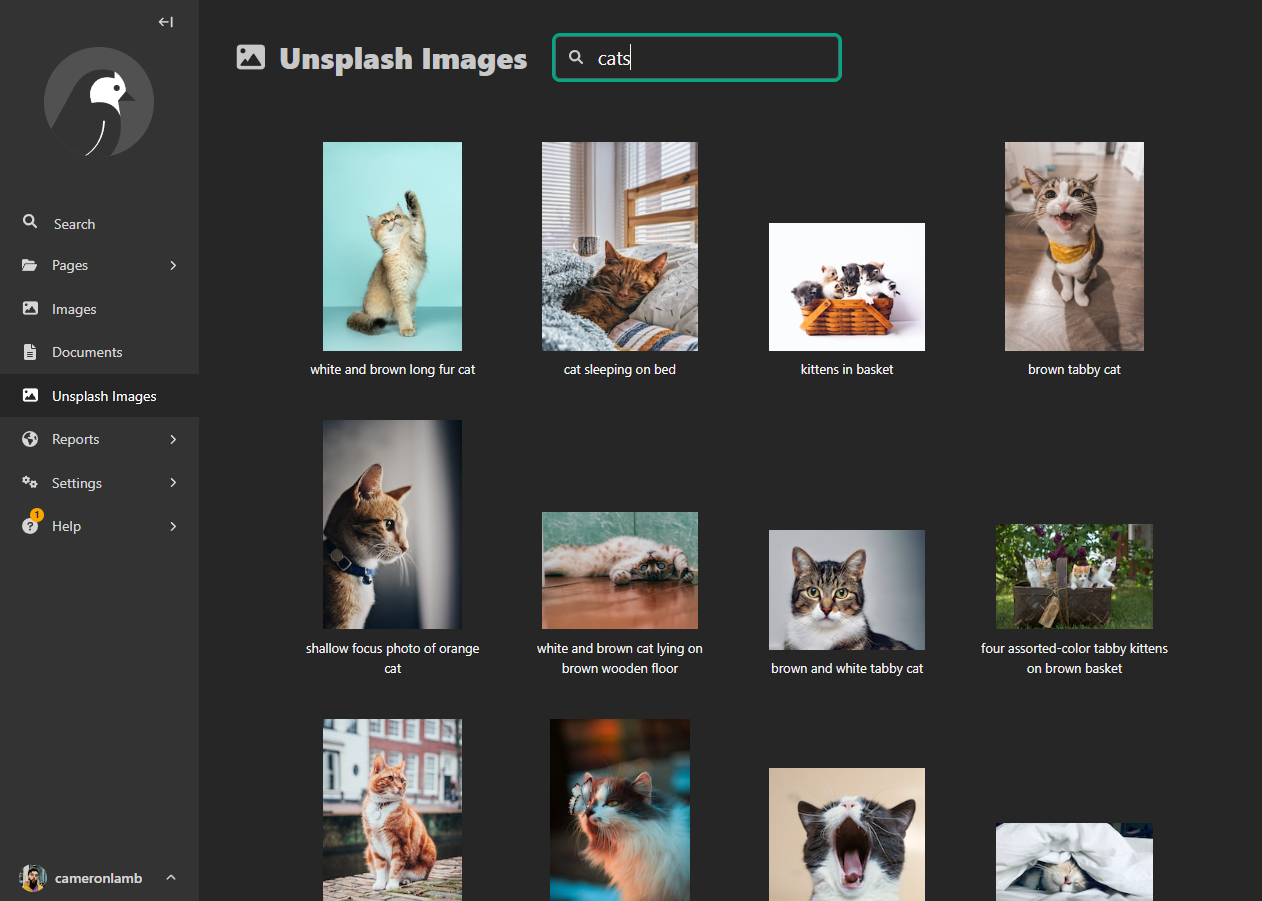
Task: Expand the Settings section chevron
Action: coord(172,482)
